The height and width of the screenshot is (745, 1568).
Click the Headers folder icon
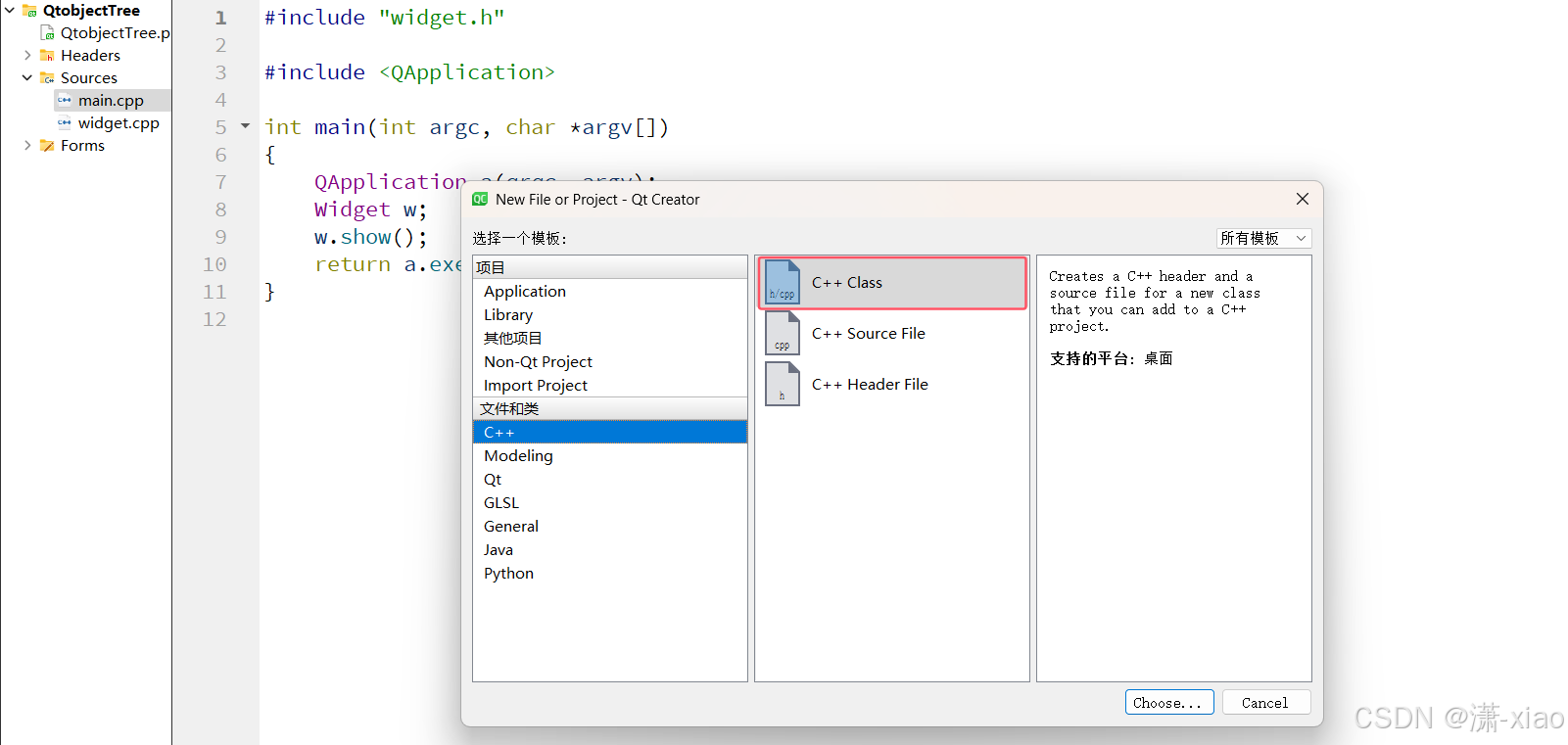point(47,56)
